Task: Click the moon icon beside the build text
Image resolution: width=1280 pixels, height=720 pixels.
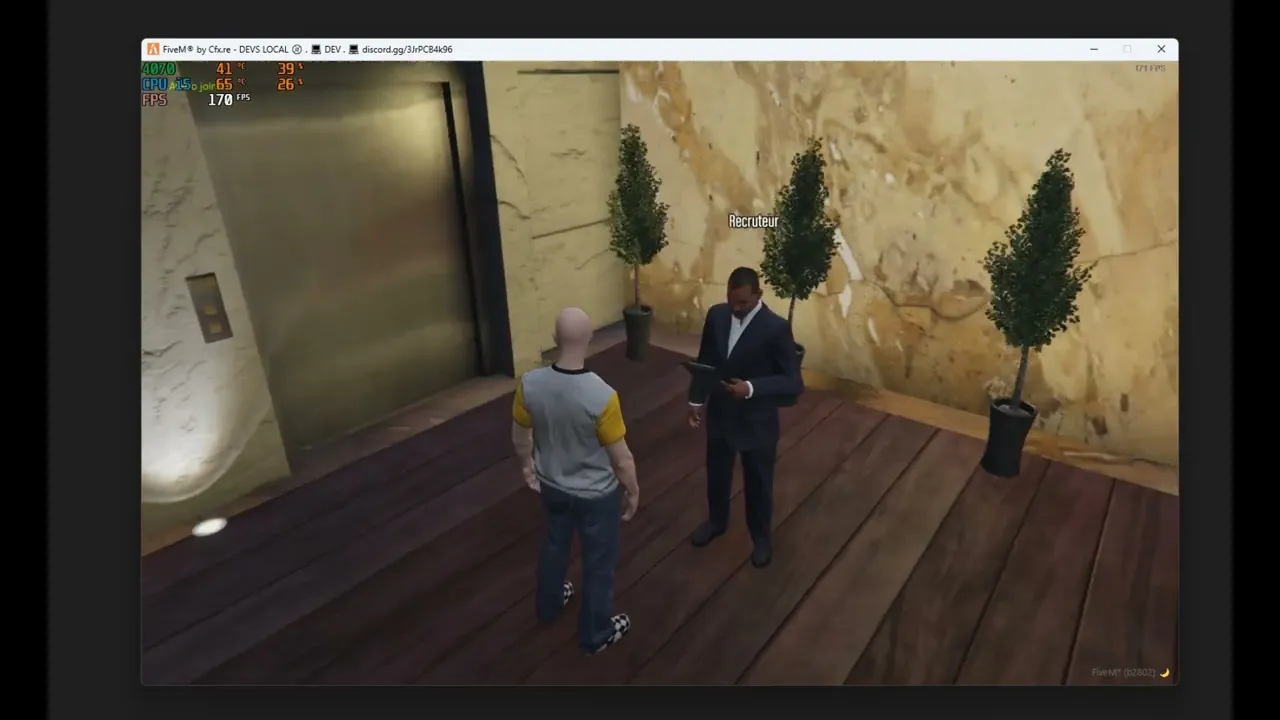Action: (1165, 673)
